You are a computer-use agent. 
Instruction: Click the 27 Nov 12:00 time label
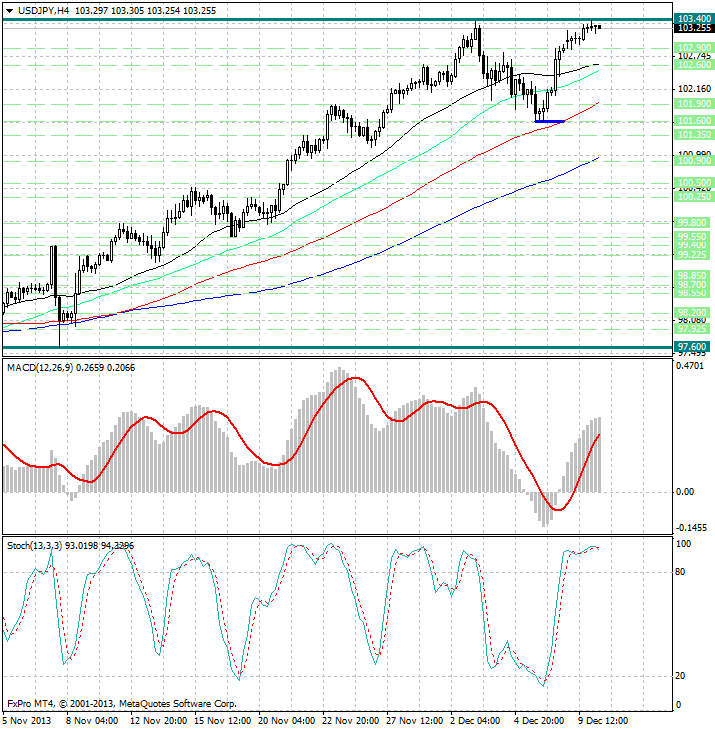coord(415,721)
